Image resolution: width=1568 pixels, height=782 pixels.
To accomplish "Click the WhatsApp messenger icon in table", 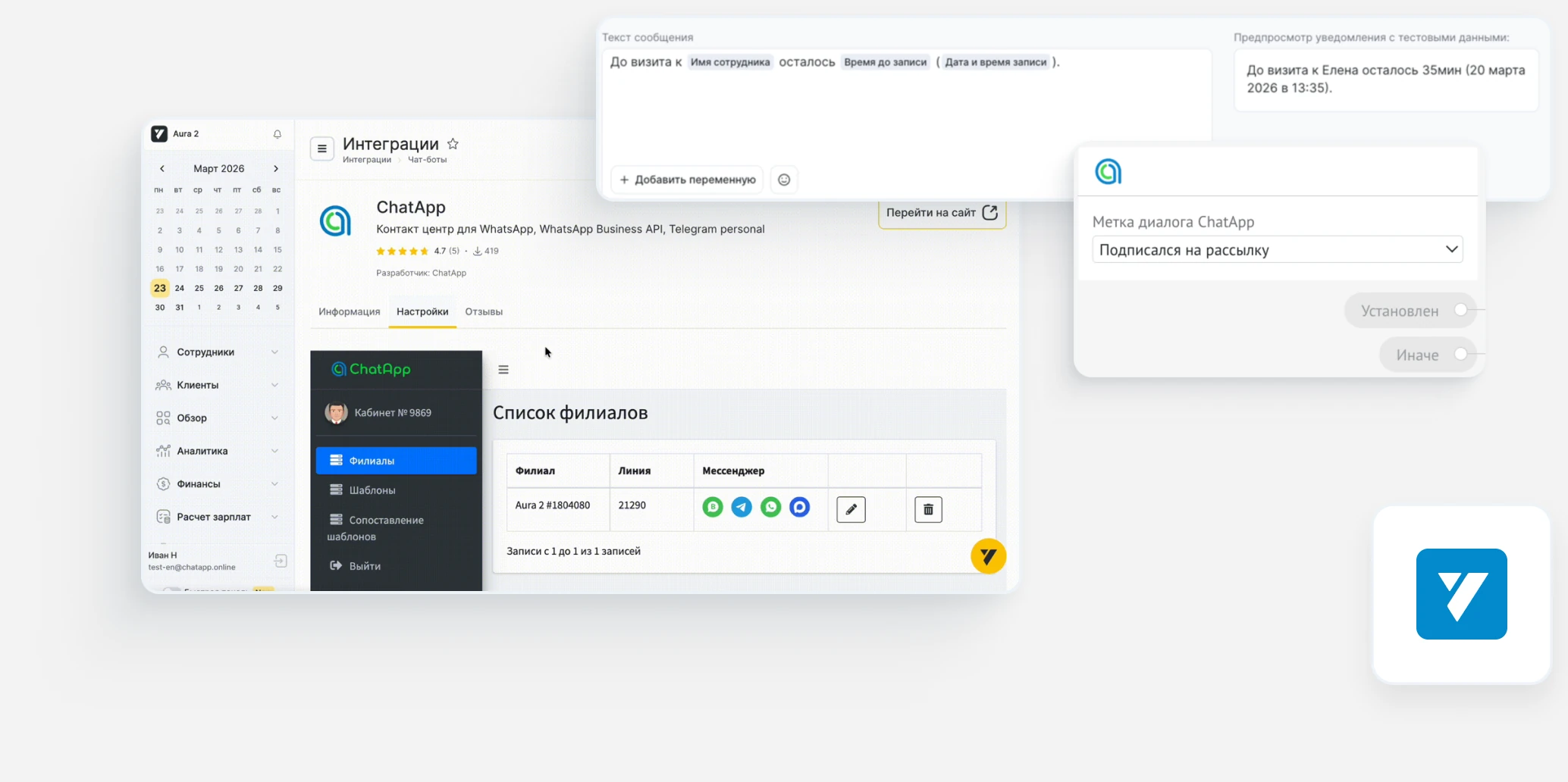I will coord(770,507).
